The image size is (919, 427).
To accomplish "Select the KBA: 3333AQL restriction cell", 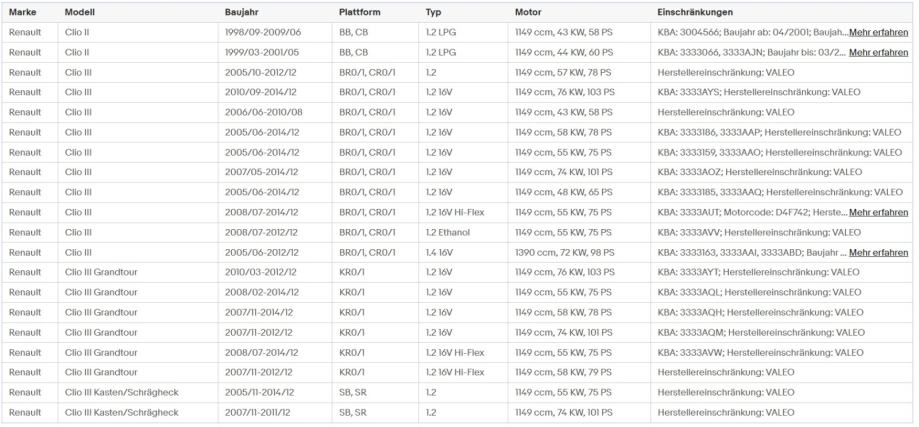I will point(759,292).
